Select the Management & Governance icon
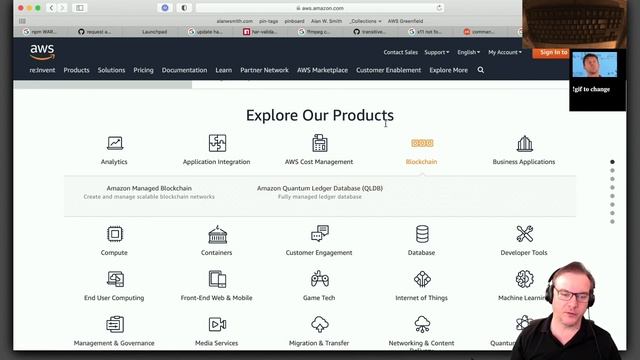 point(115,324)
